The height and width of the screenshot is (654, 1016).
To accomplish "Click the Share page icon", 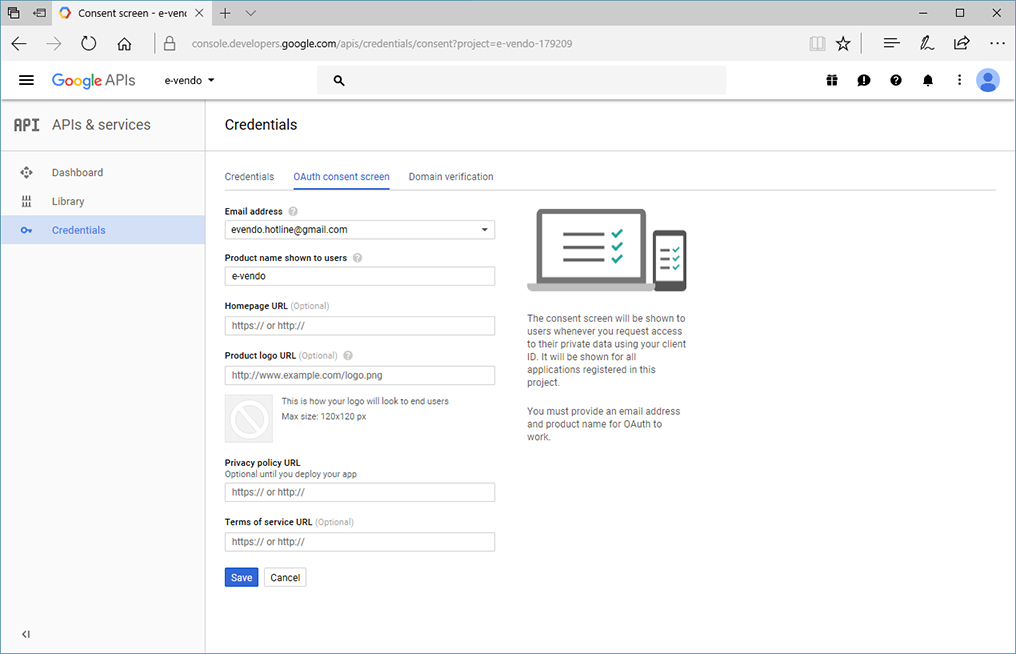I will click(x=962, y=43).
